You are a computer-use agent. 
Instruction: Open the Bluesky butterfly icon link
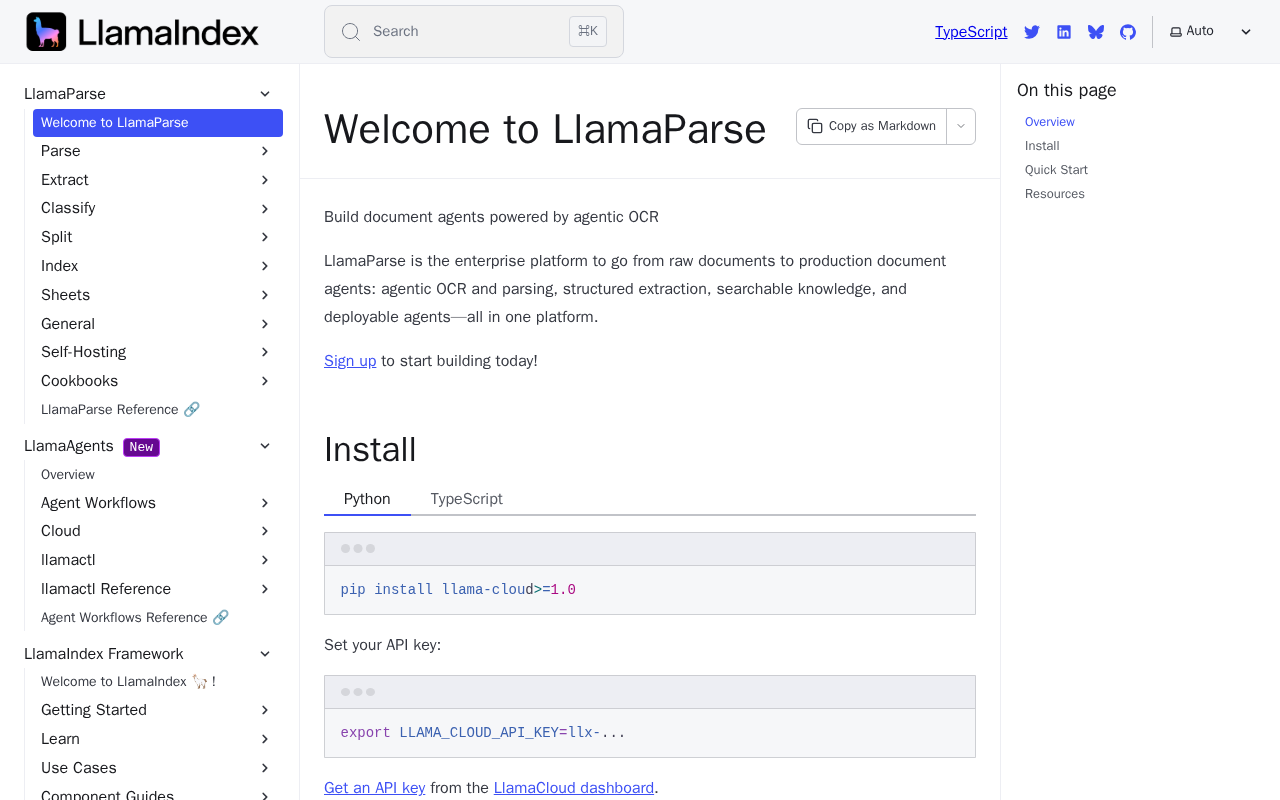(x=1096, y=32)
